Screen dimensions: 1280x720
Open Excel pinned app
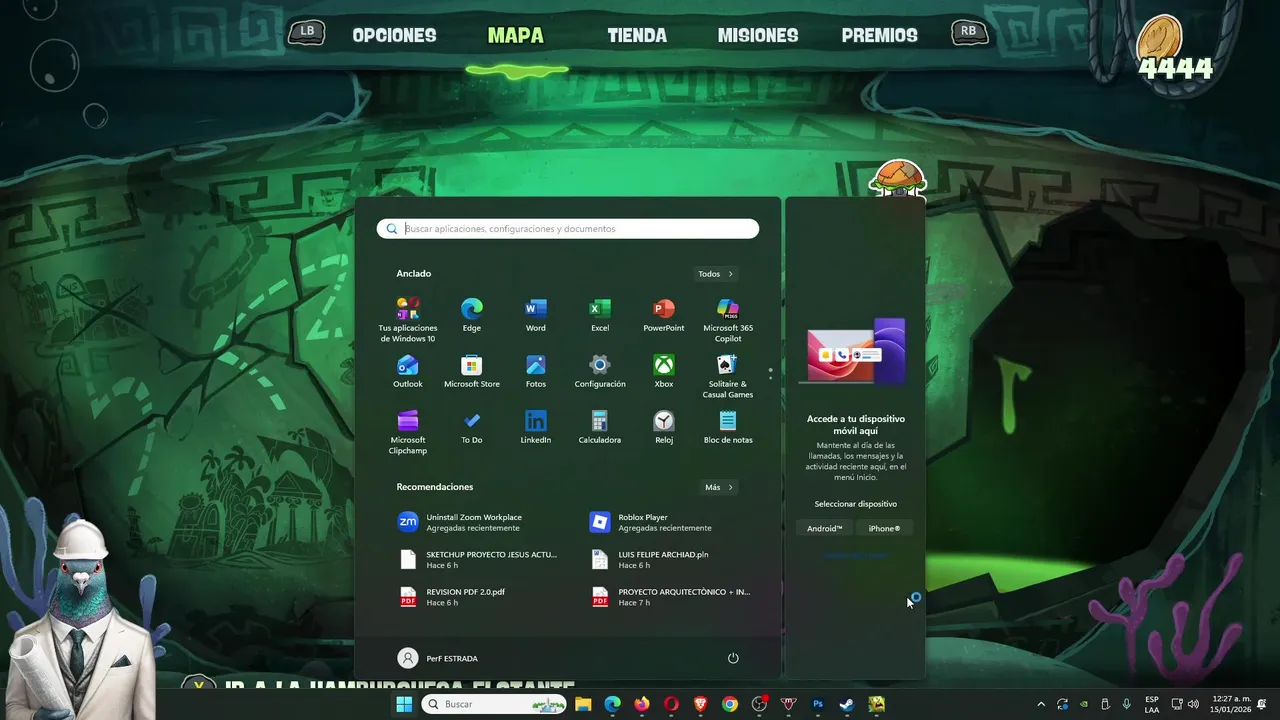pos(600,315)
